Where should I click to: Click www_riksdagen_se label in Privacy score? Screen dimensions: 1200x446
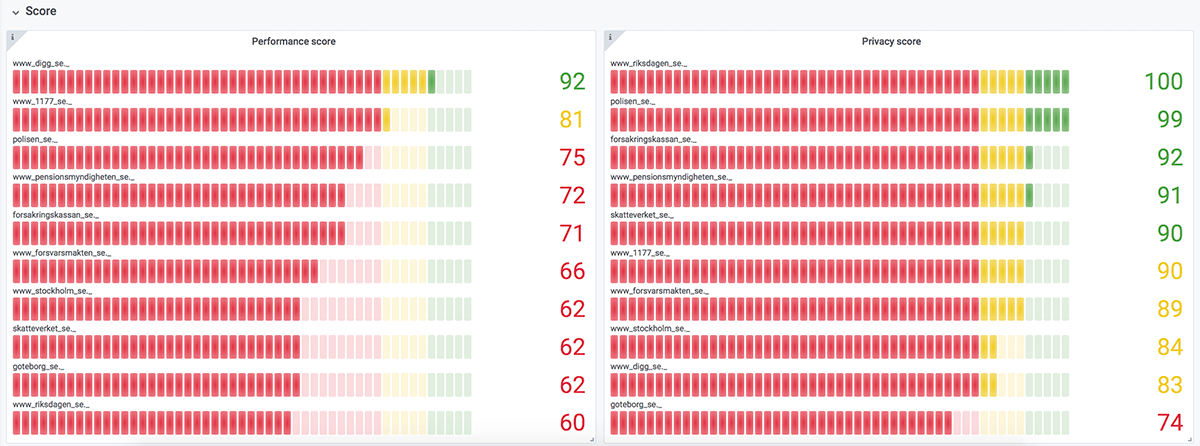649,63
